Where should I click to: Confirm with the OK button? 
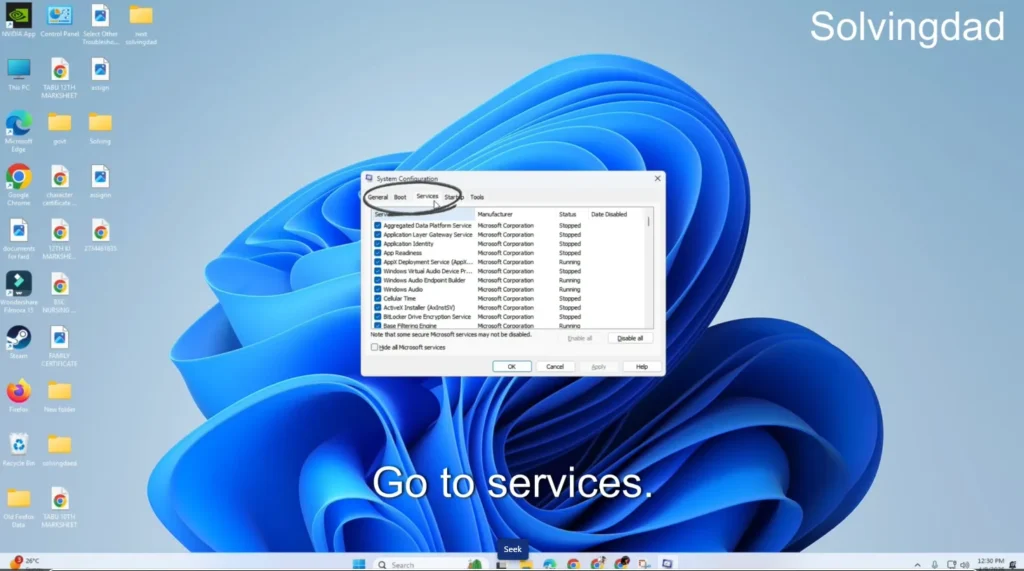[x=511, y=367]
